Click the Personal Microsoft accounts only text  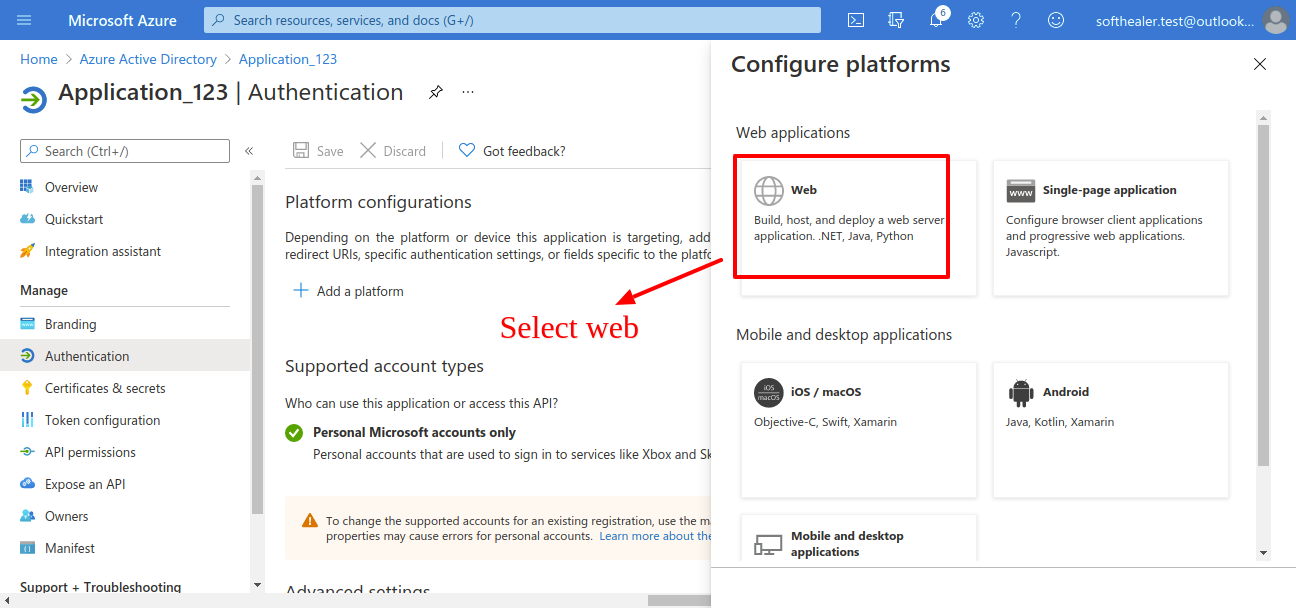414,432
